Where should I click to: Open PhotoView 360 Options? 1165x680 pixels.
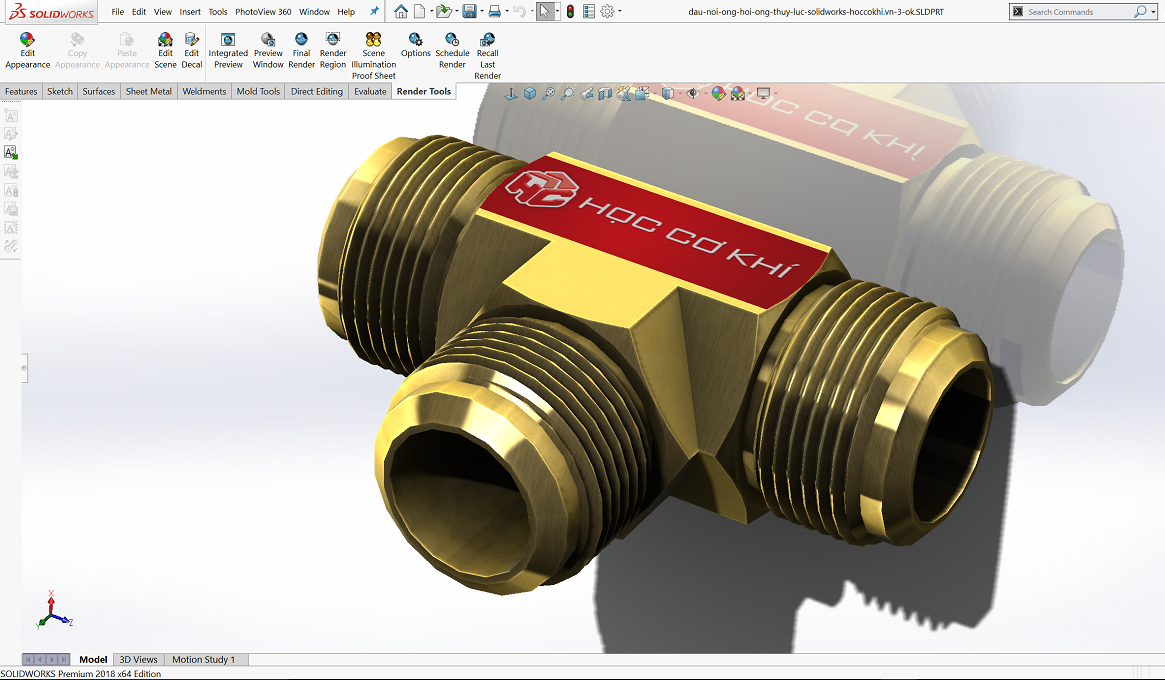pos(415,46)
